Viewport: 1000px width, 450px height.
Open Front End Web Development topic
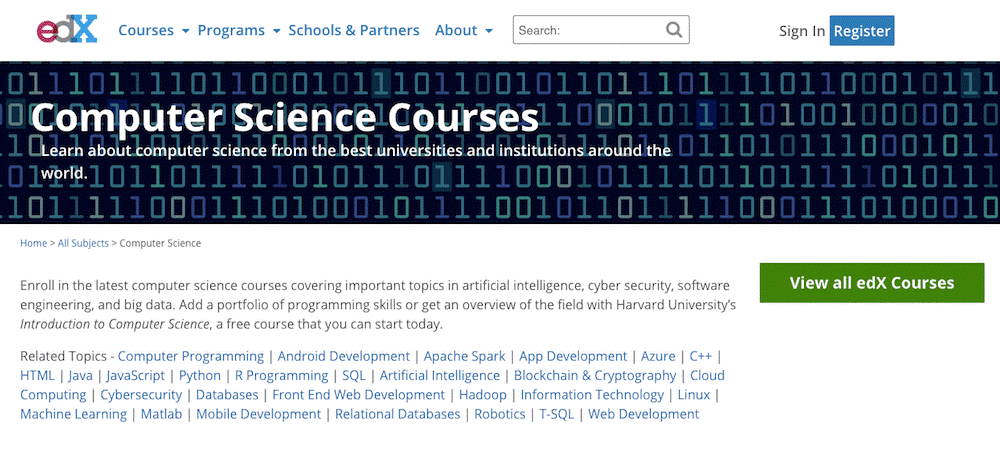point(358,395)
